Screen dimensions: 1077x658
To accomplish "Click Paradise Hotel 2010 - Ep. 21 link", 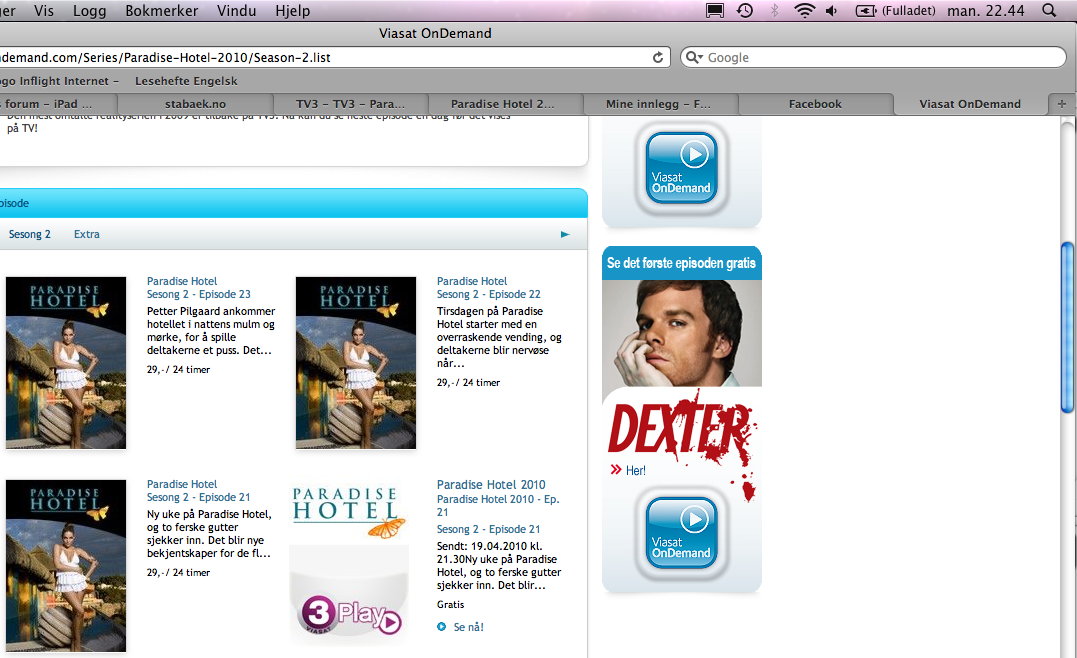I will coord(498,506).
